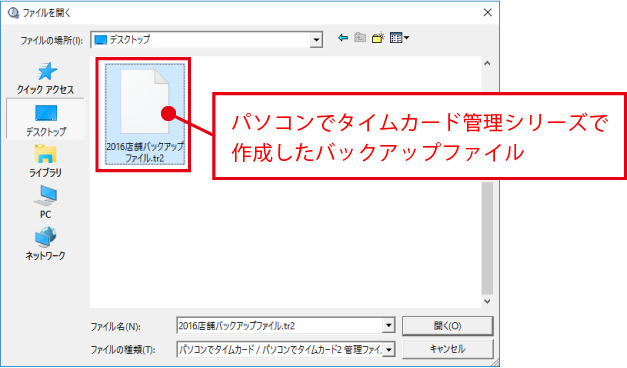Screen dimensions: 627x368
Task: Create a new folder via toolbar icon
Action: [x=378, y=38]
